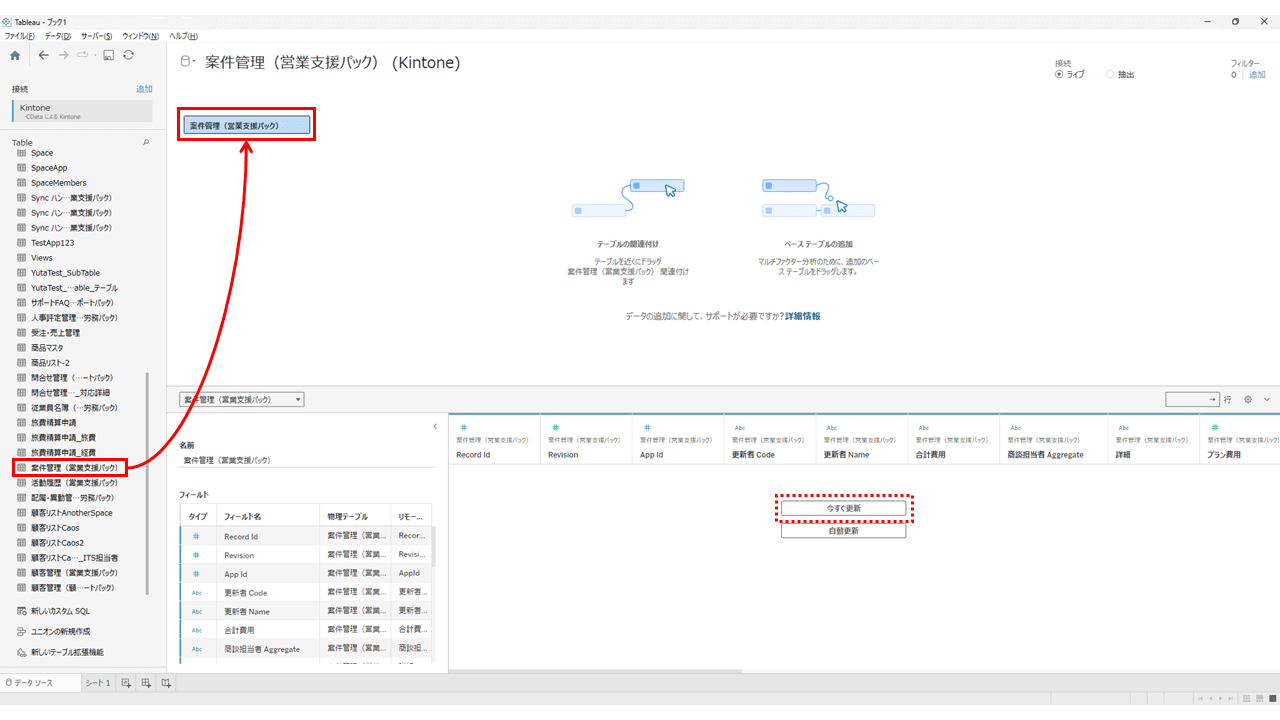Click the 追加 link under フィルター
Viewport: 1280px width, 720px height.
point(1257,75)
